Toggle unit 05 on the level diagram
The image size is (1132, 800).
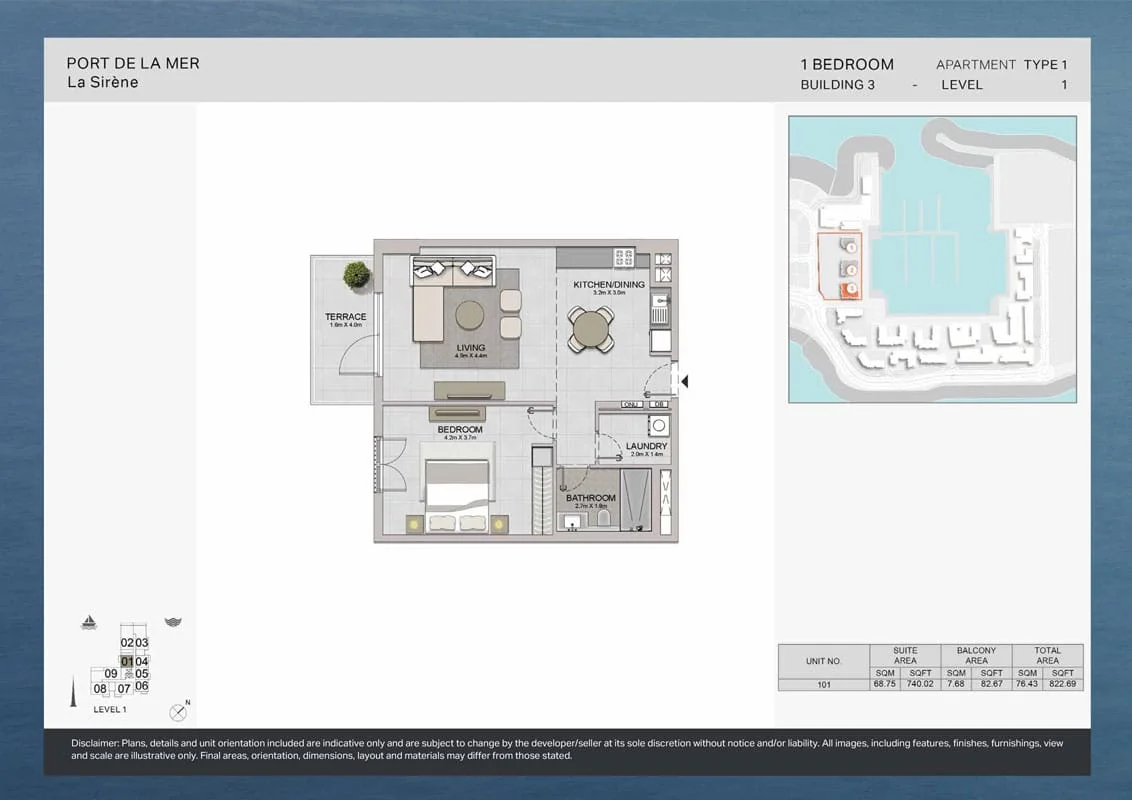tap(141, 673)
